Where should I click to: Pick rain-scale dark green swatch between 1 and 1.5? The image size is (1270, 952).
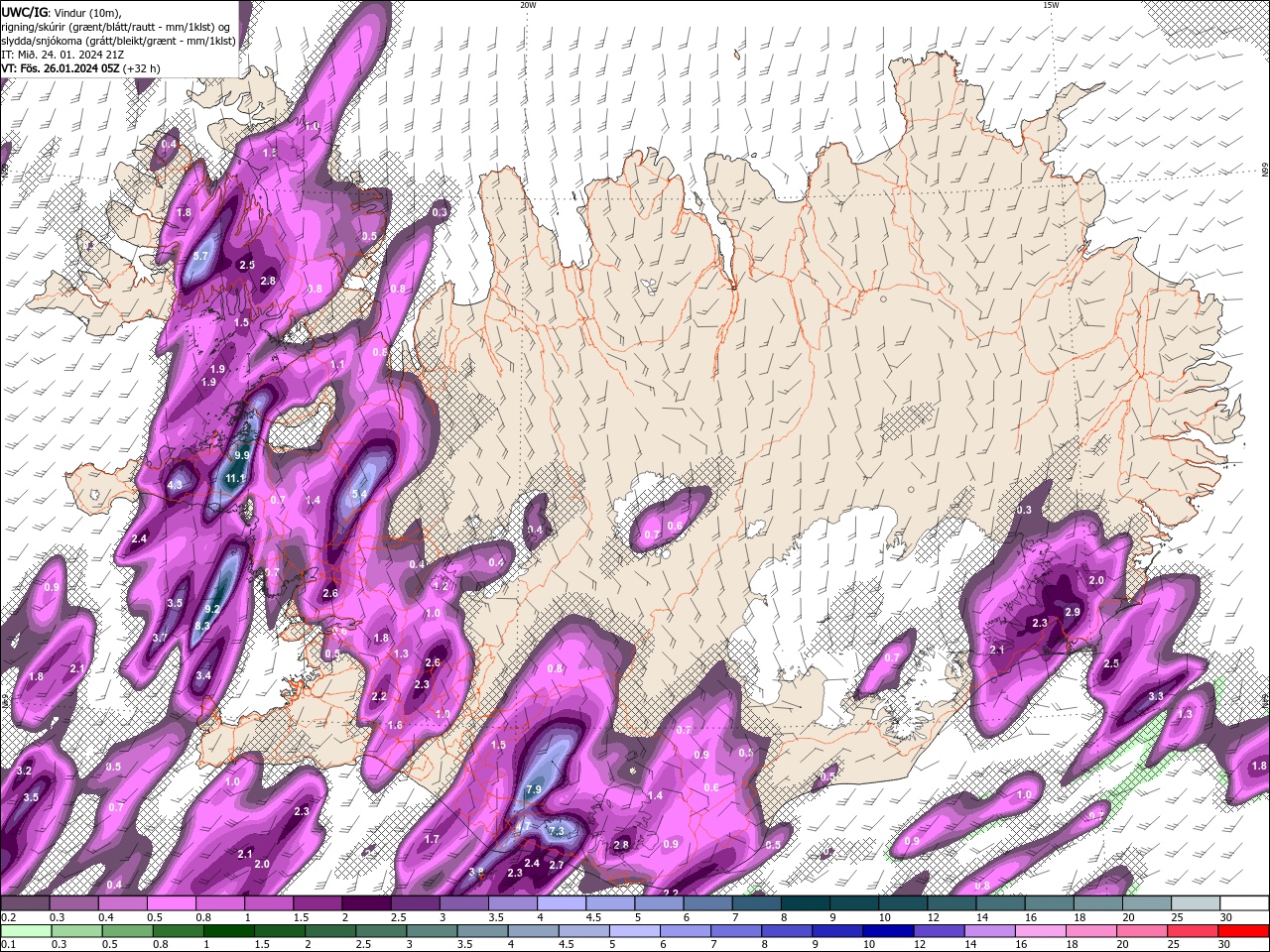[228, 930]
